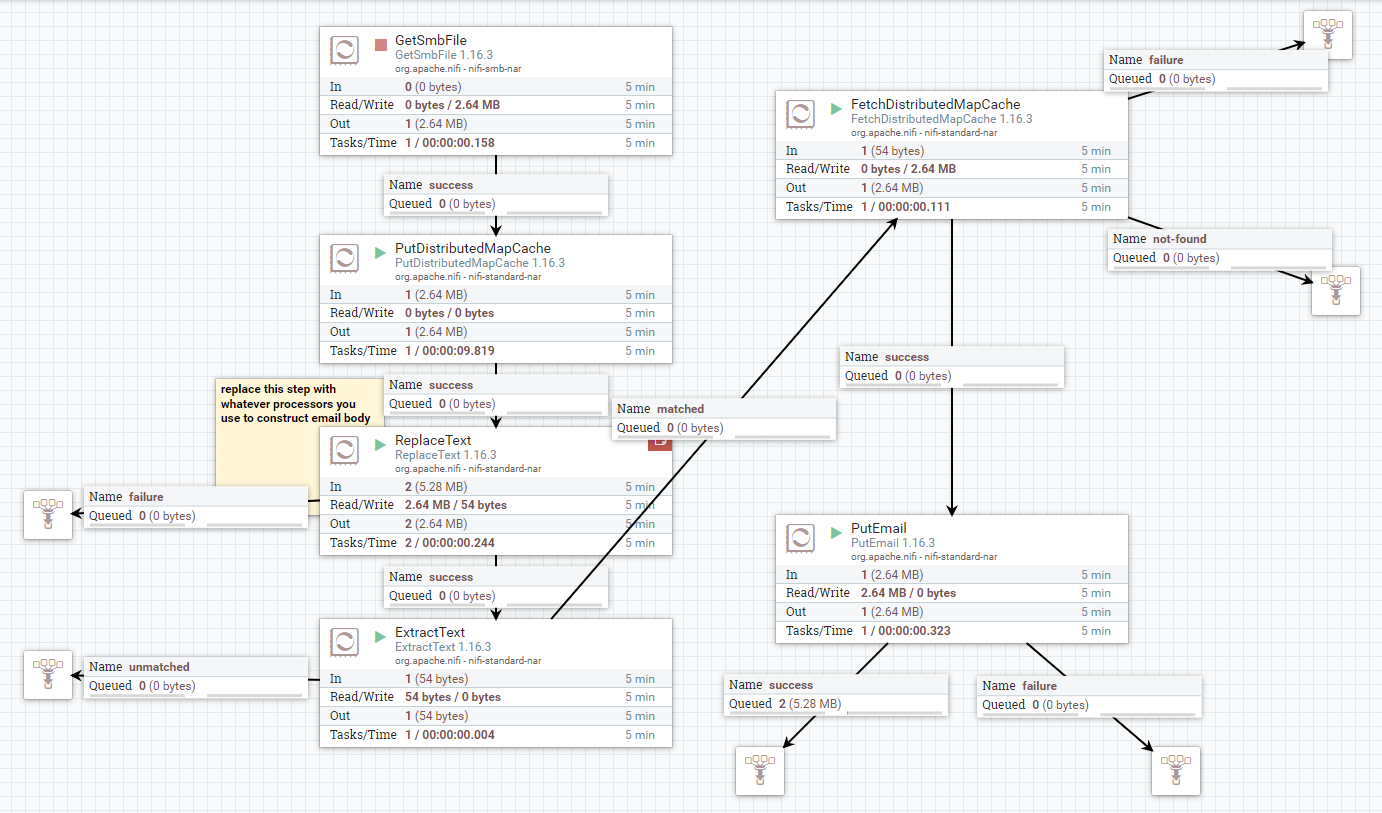The image size is (1382, 813).
Task: Click the funnel receiving the unmatched relationship
Action: pyautogui.click(x=47, y=675)
